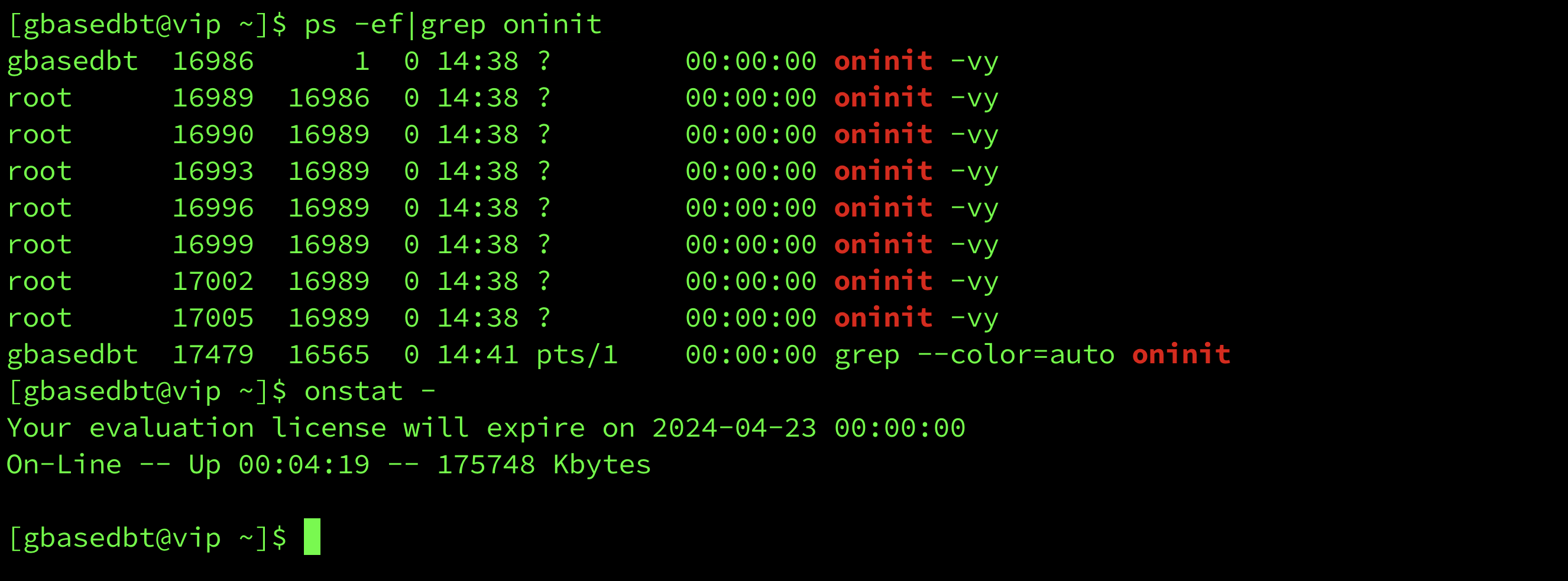Click PID 17002 in the process list
The width and height of the screenshot is (1568, 581).
point(213,282)
